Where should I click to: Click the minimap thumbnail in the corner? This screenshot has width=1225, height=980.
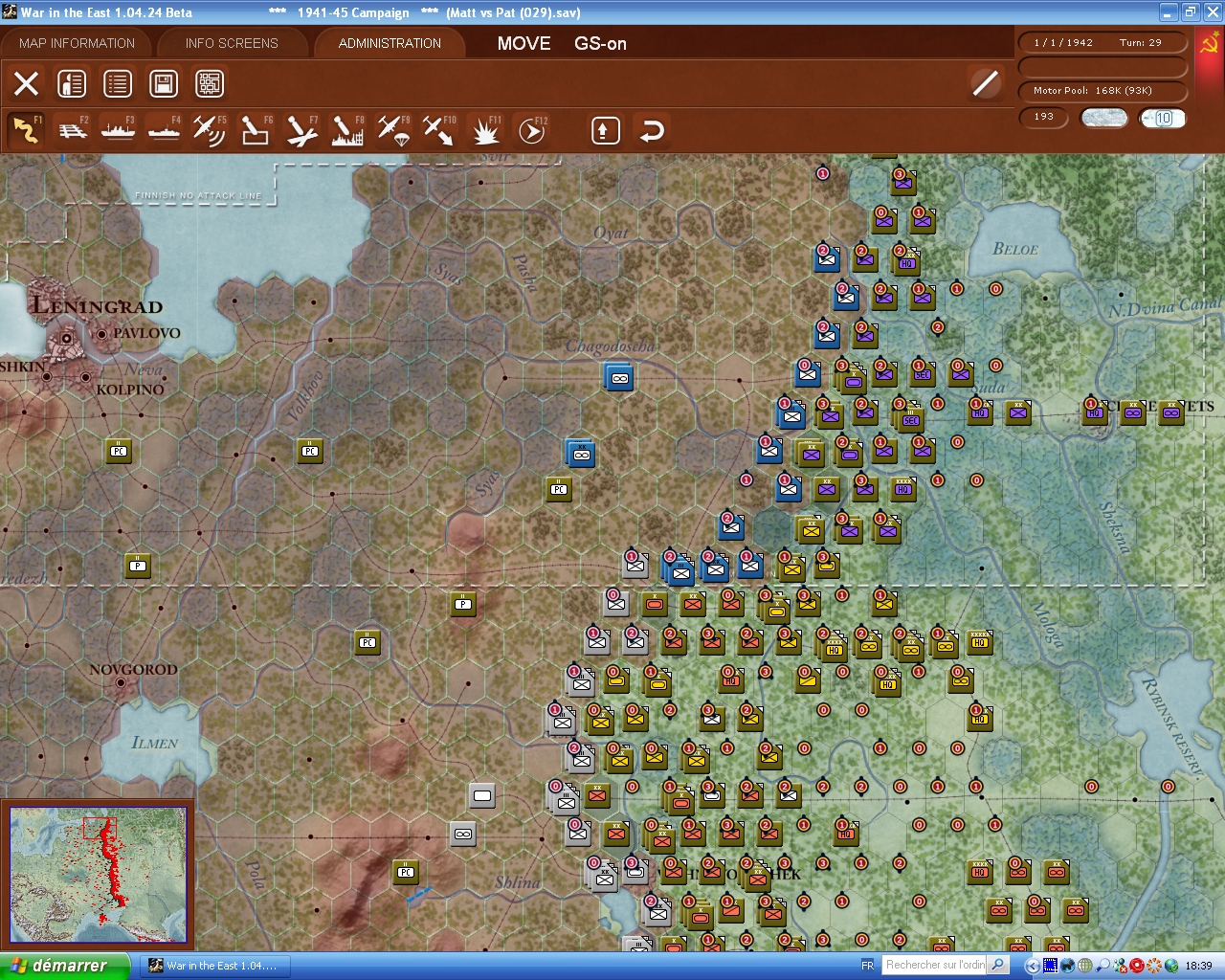click(99, 874)
